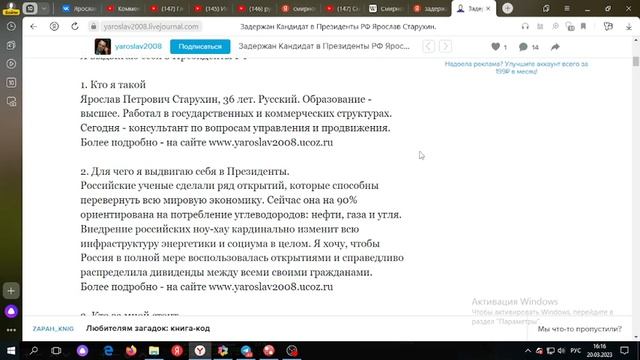640x360 pixels.
Task: Click the purple Alice assistant icon in sidebar
Action: [x=11, y=311]
